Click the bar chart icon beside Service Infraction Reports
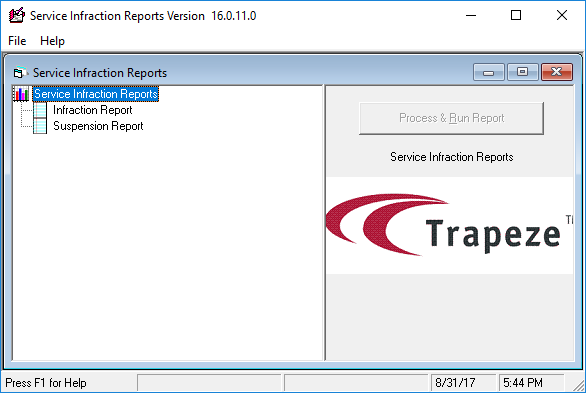586x393 pixels. pos(21,94)
